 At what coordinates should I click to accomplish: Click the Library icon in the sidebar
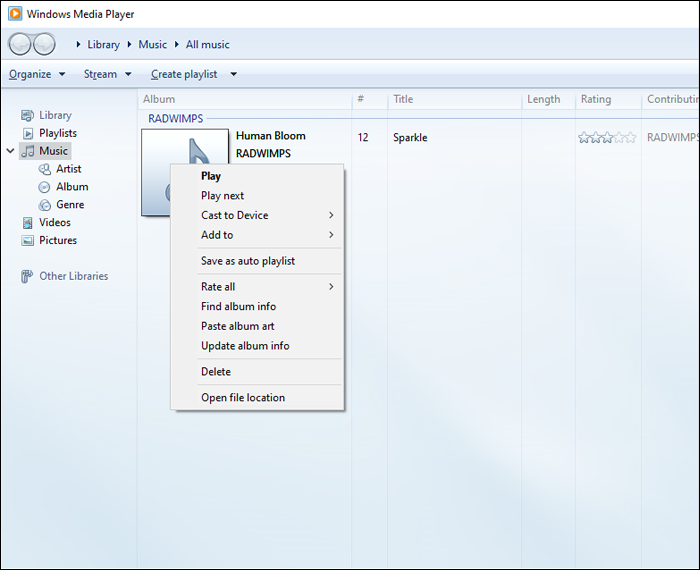tap(27, 116)
